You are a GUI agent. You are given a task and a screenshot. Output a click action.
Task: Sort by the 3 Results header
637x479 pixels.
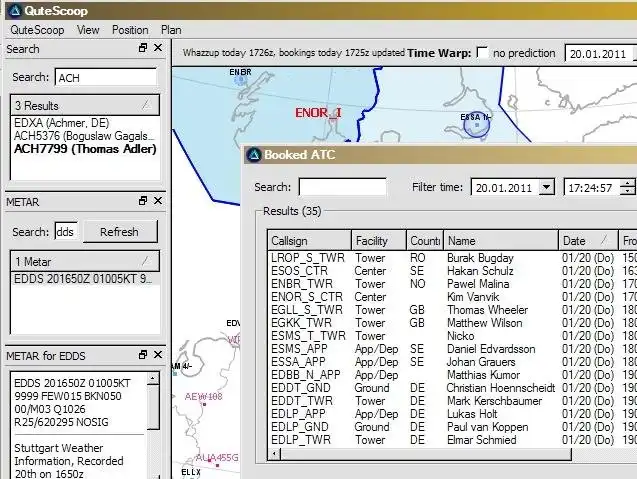pyautogui.click(x=85, y=106)
